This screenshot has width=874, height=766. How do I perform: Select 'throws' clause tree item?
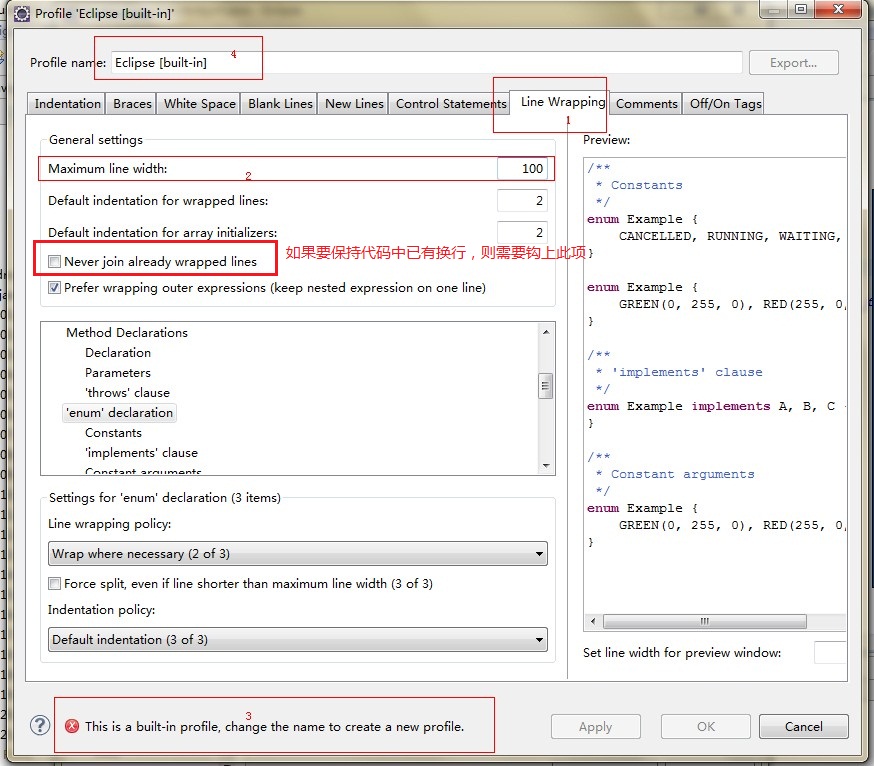[127, 393]
